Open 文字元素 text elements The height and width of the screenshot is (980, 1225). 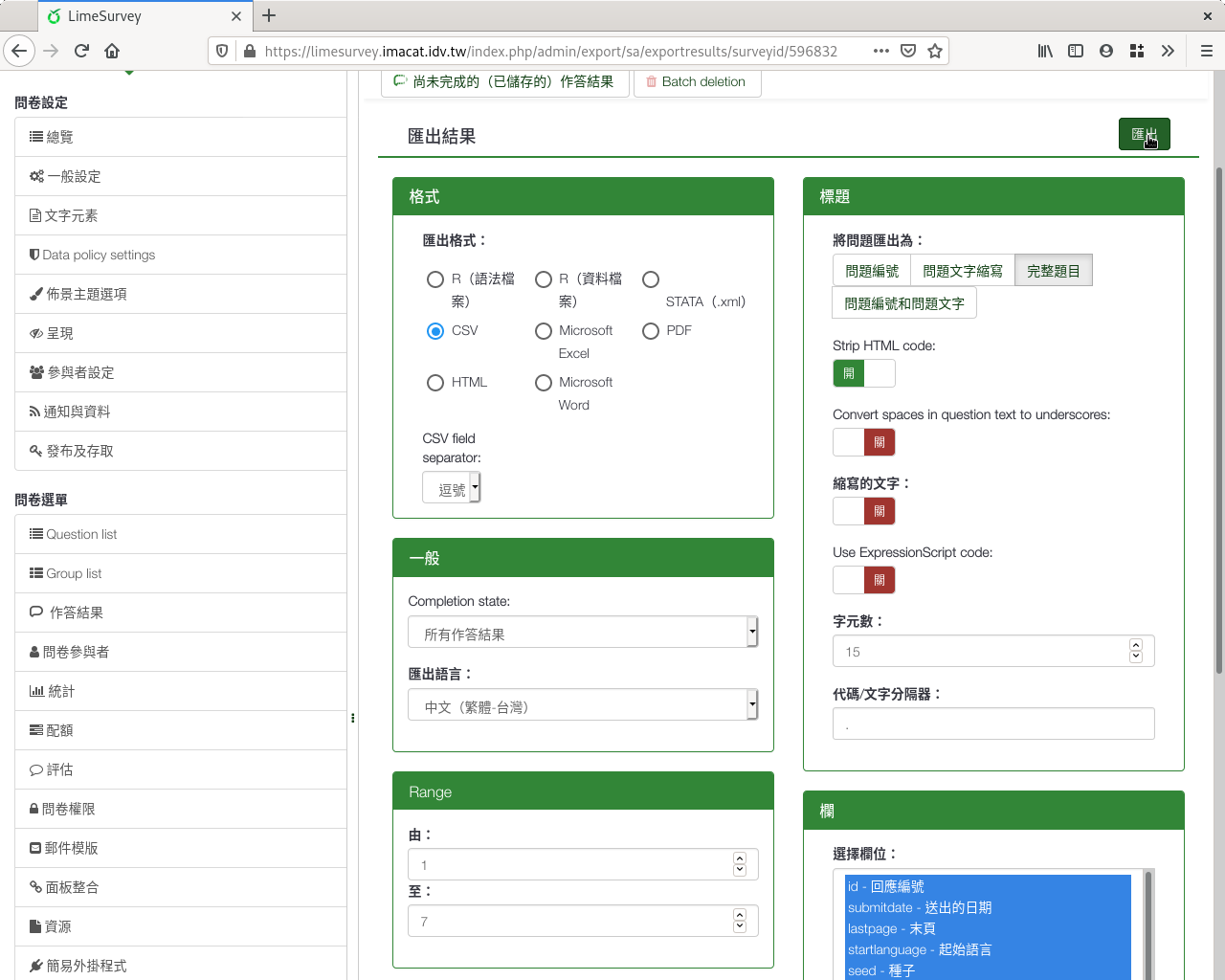[181, 215]
